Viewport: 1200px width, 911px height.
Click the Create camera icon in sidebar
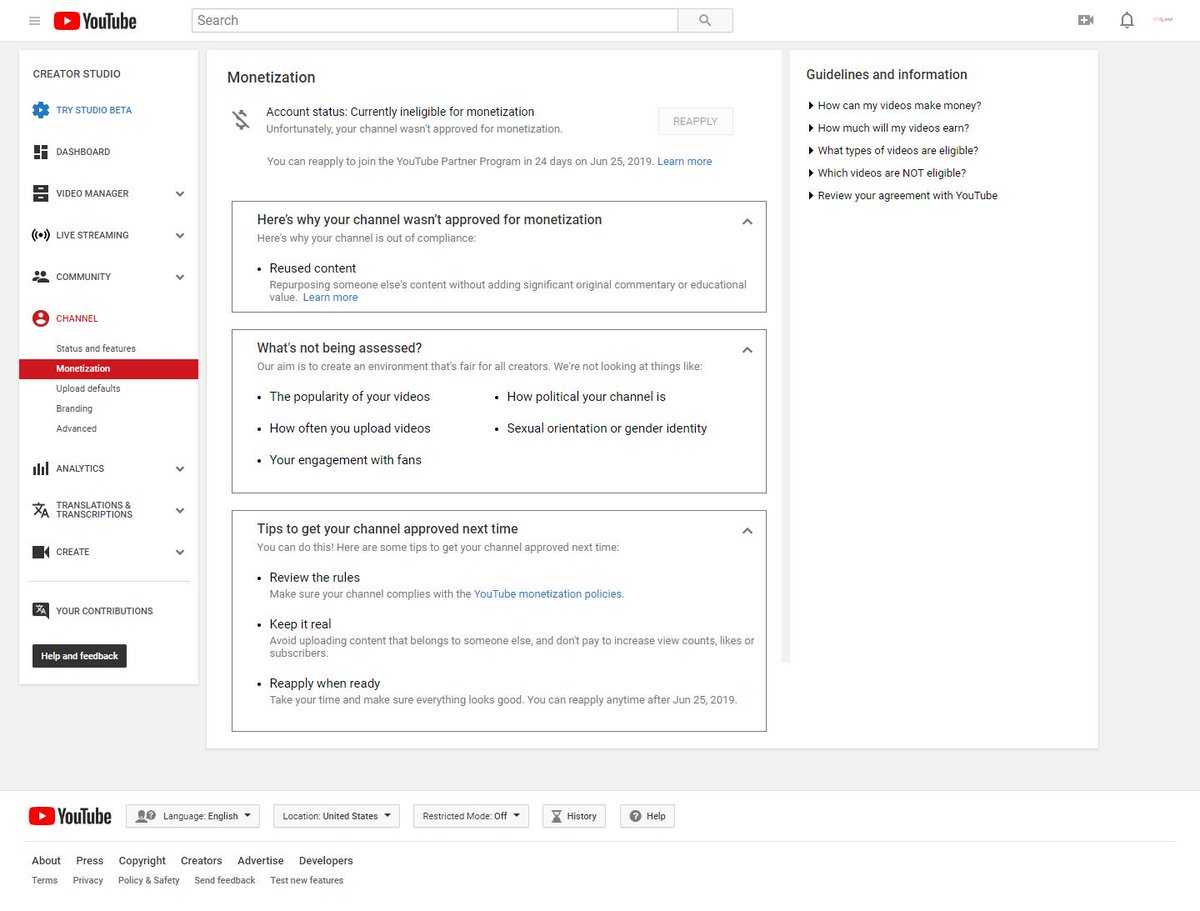[x=40, y=552]
